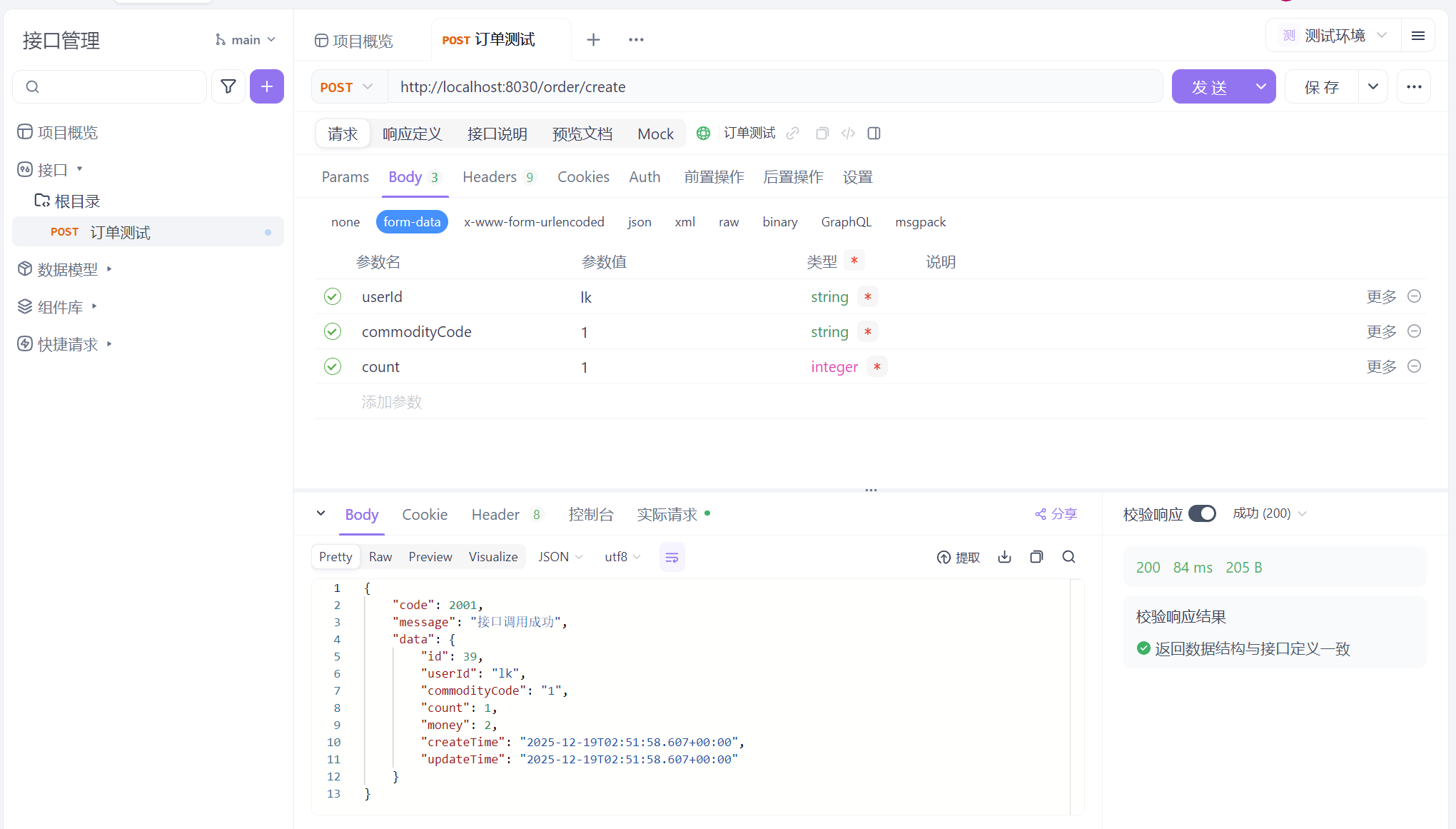Toggle the layout panel icon
This screenshot has width=1456, height=829.
pyautogui.click(x=874, y=134)
